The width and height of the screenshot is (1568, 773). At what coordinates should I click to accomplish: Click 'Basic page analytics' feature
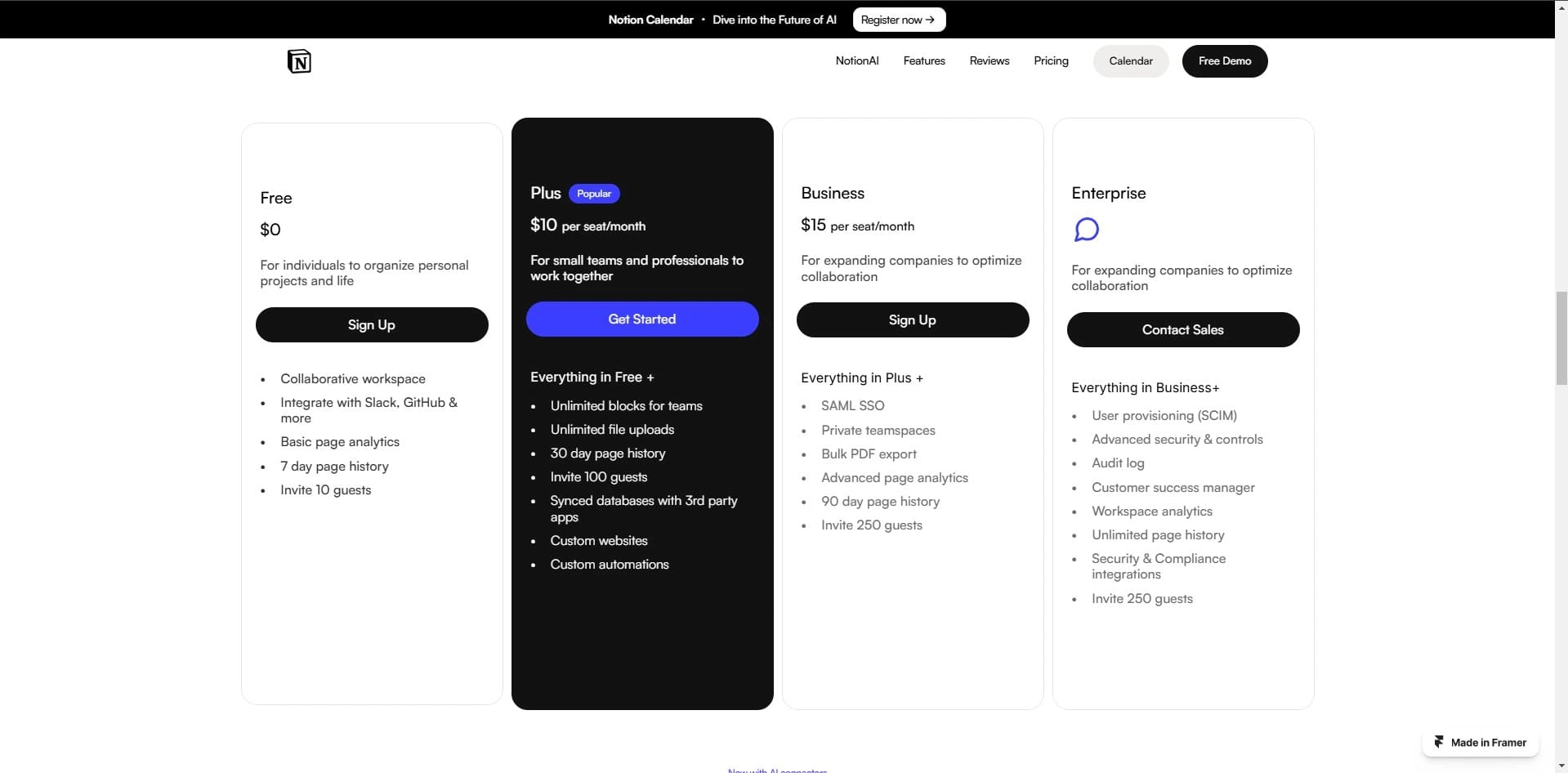340,442
